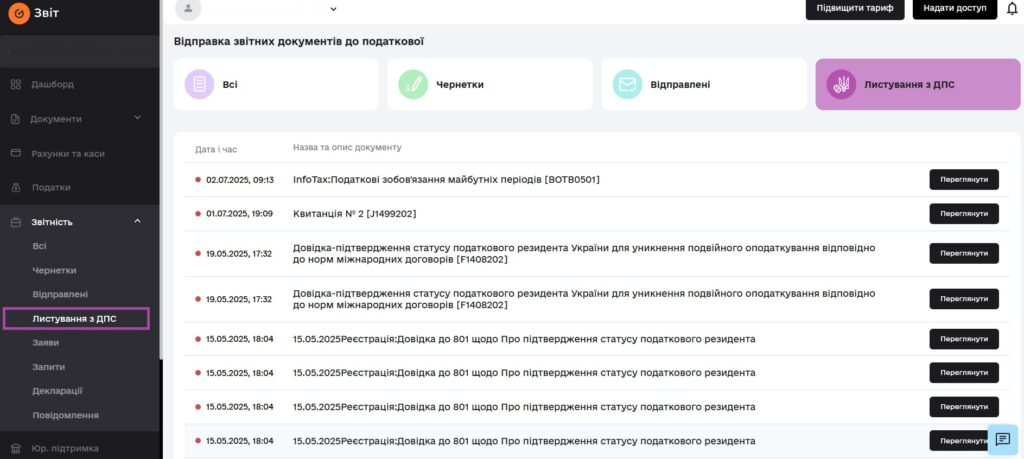The width and height of the screenshot is (1024, 459).
Task: Open the account dropdown arrow in header
Action: click(x=333, y=8)
